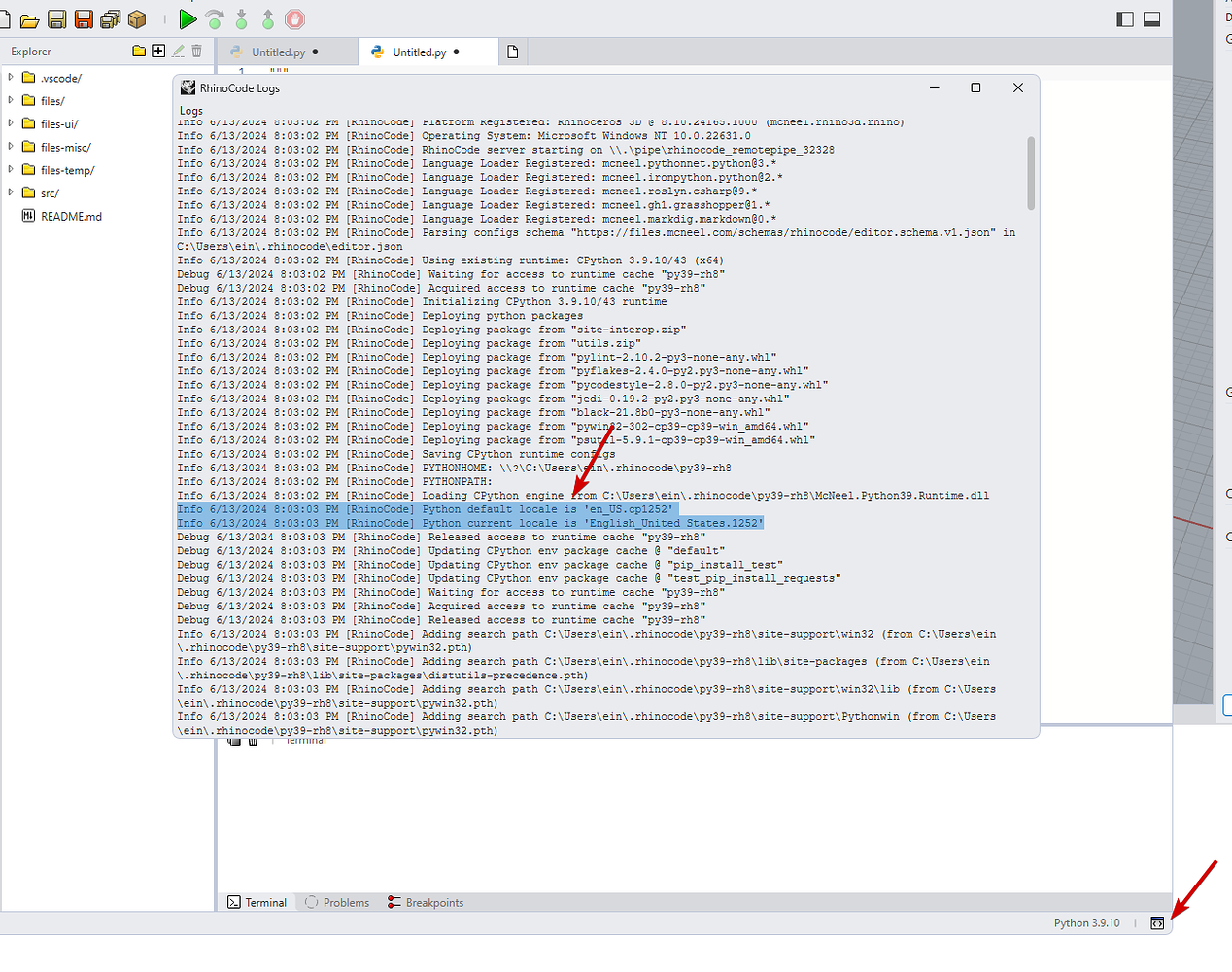This screenshot has width=1232, height=972.
Task: Switch to the Problems tab
Action: pos(335,902)
